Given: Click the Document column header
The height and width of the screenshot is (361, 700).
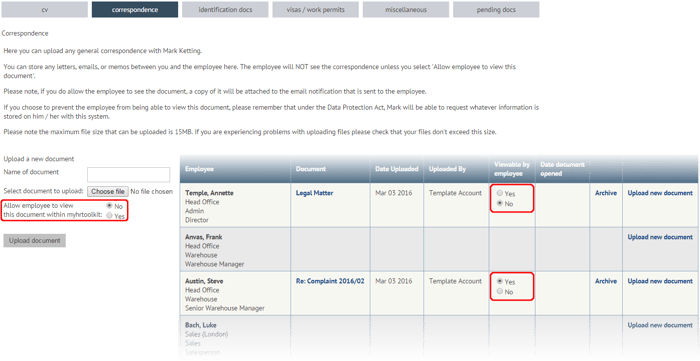Looking at the screenshot, I should click(311, 169).
